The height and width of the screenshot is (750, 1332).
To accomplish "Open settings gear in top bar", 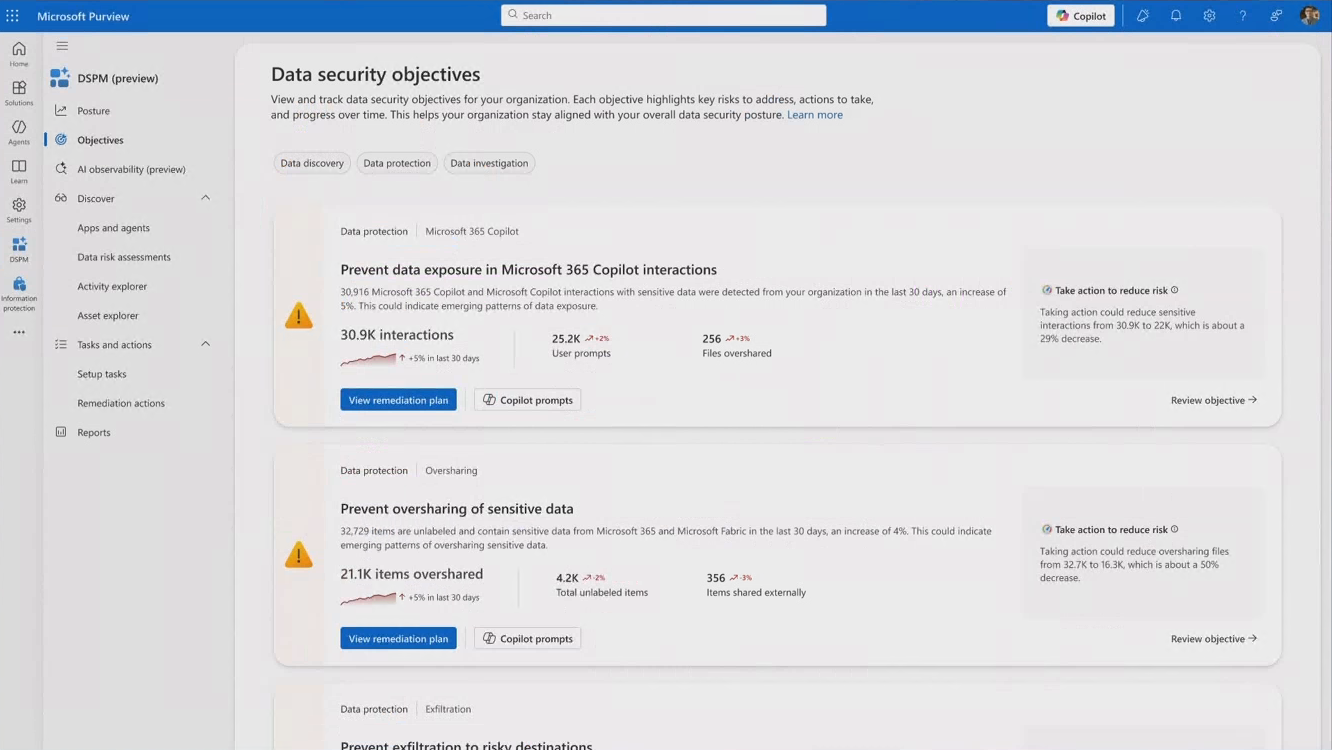I will 1209,16.
